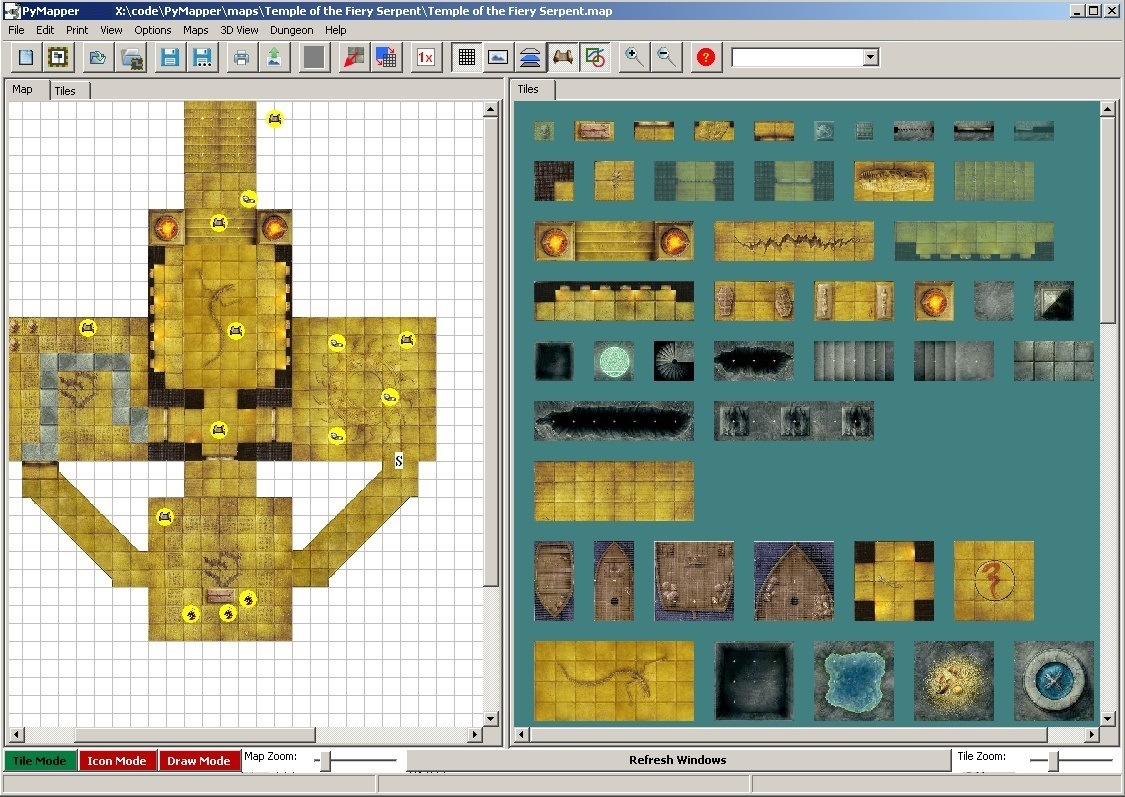Open a map file with folder icon
The width and height of the screenshot is (1125, 797).
coord(98,57)
